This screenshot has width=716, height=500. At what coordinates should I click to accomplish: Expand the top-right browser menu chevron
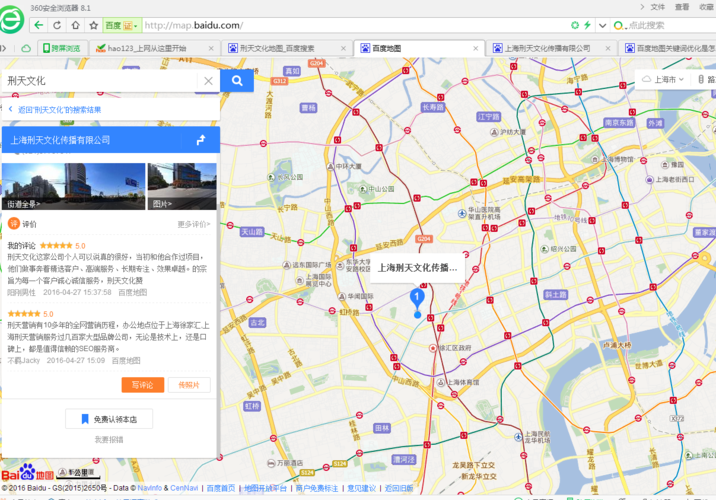[x=642, y=7]
